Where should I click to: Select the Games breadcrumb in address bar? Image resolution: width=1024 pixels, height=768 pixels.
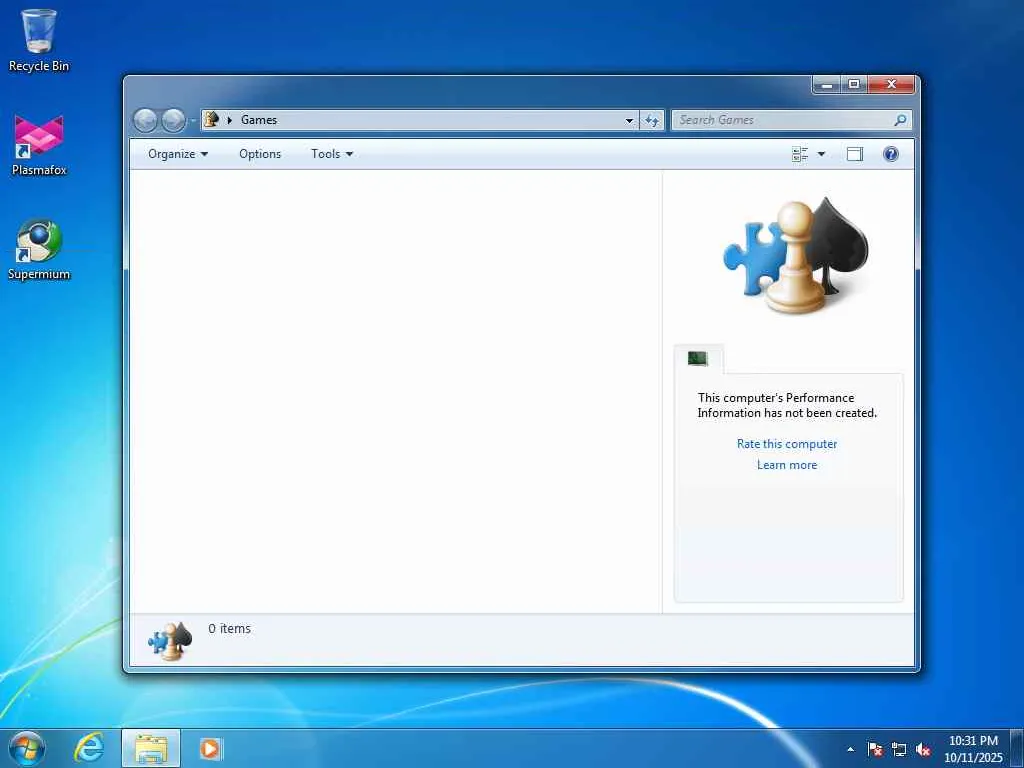pos(259,120)
